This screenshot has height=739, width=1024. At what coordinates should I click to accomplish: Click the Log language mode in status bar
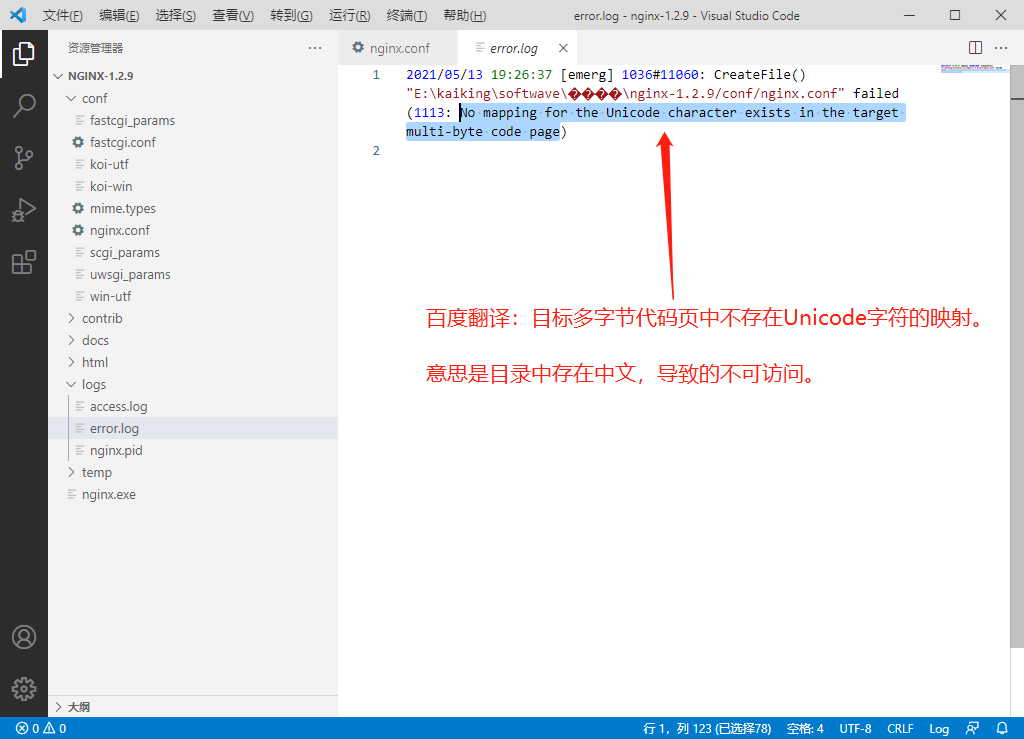[x=939, y=728]
